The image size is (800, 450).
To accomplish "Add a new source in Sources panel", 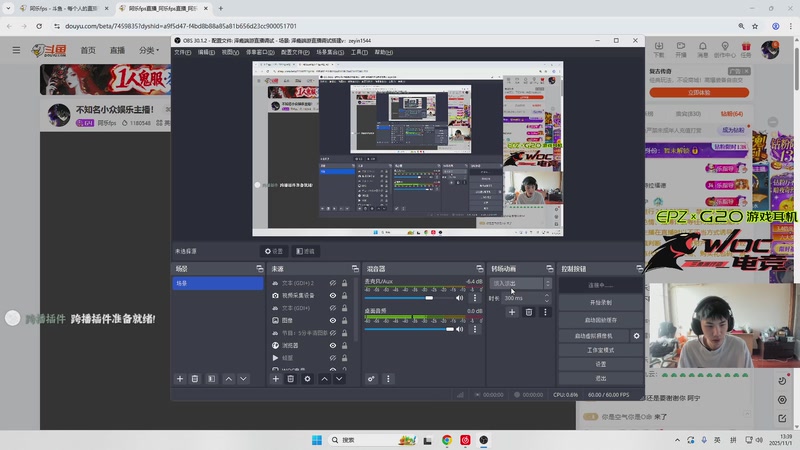I will (x=276, y=379).
